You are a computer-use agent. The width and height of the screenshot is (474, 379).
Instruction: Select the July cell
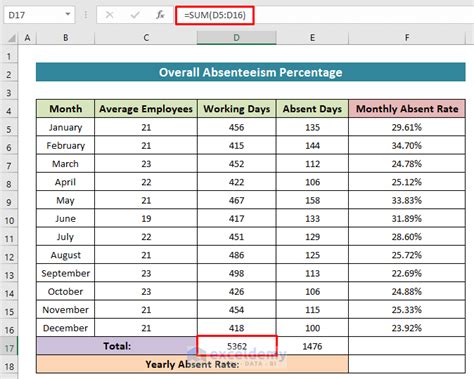[x=65, y=237]
